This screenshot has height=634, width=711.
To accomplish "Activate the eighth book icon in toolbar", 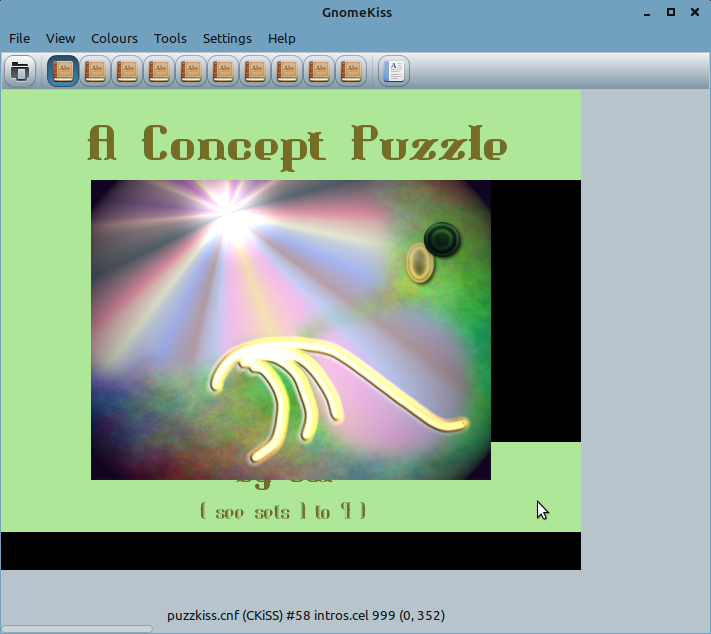I will pos(287,71).
